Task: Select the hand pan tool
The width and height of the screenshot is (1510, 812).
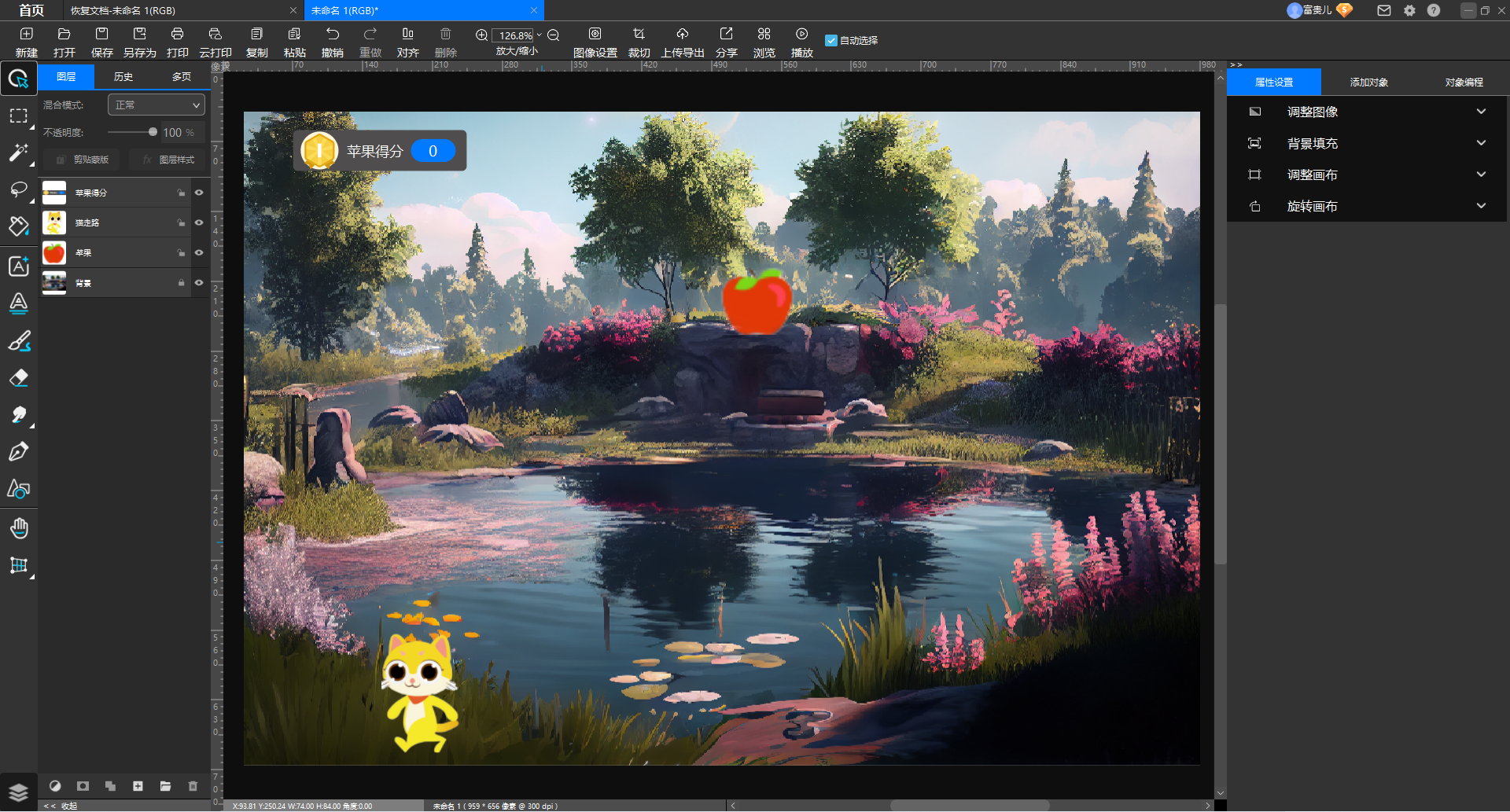Action: (x=18, y=528)
